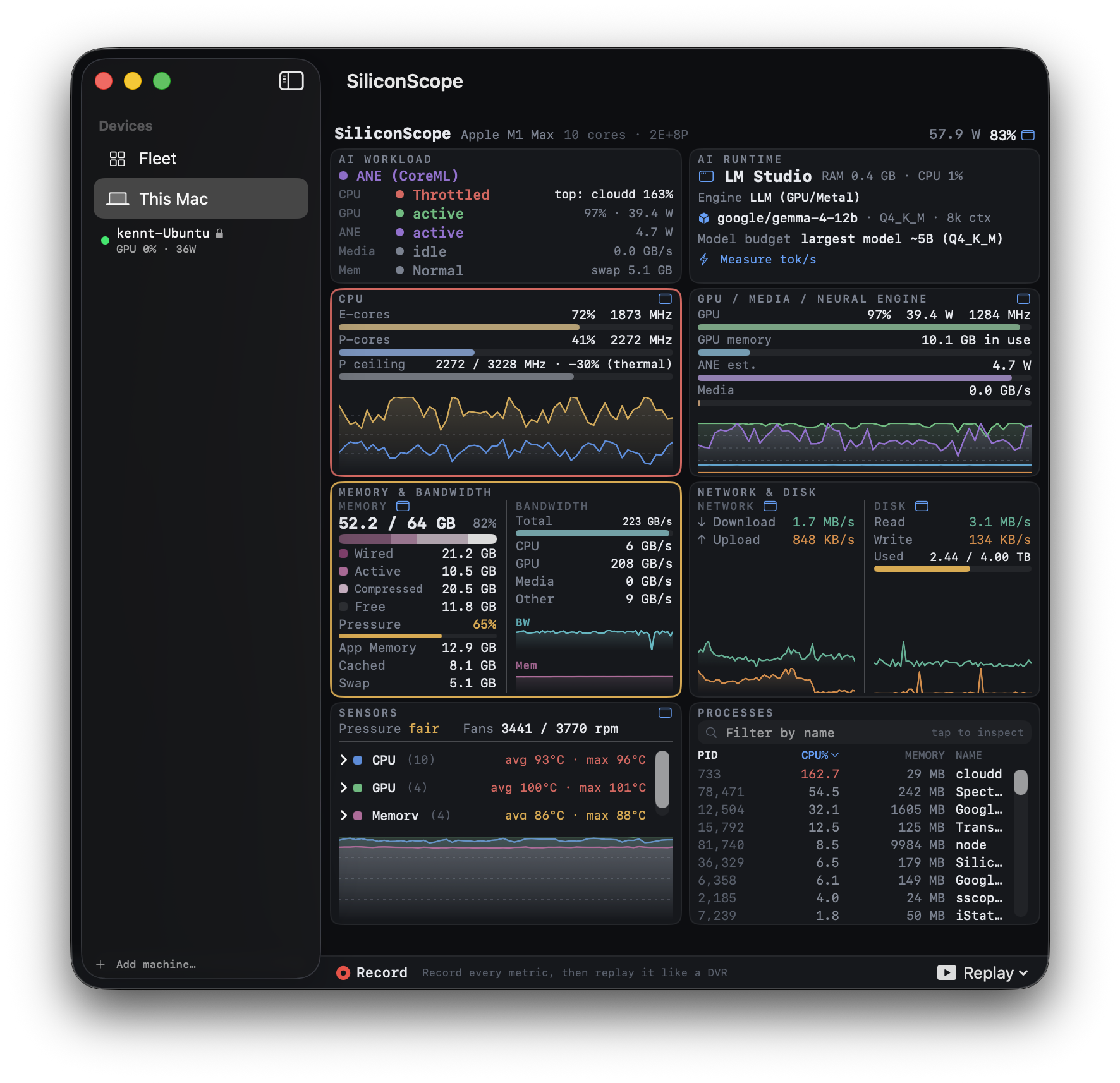Click the Wired memory color swatch

[343, 554]
